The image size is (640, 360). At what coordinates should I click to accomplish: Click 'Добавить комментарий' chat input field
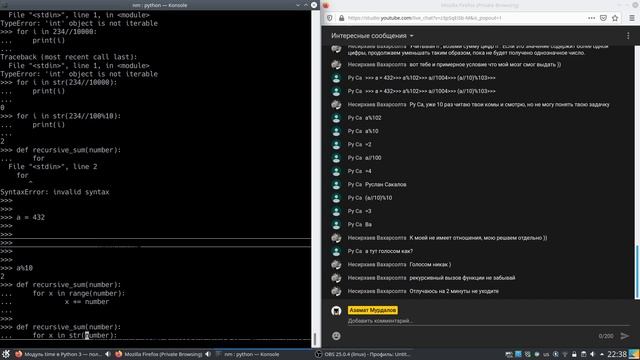pyautogui.click(x=488, y=321)
